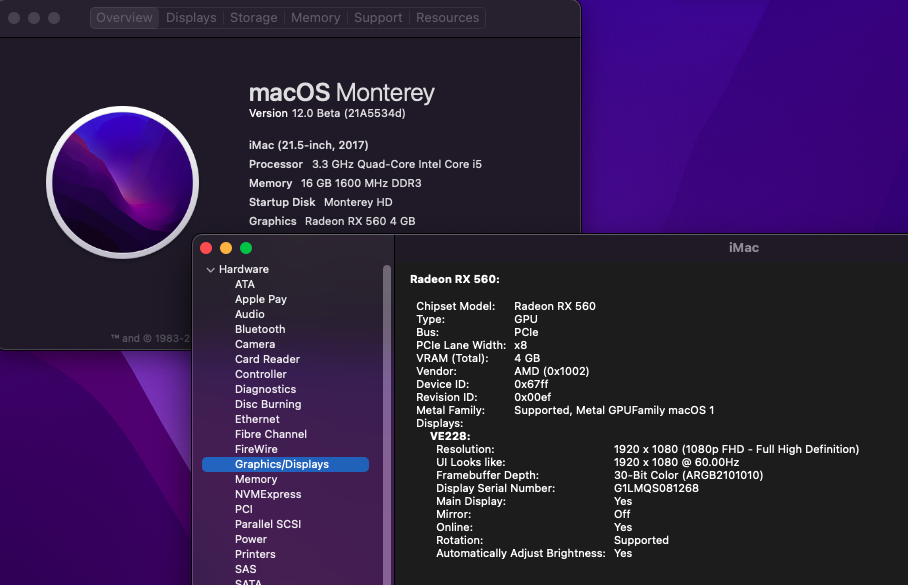
Task: Select Memory in System Information sidebar
Action: (256, 480)
